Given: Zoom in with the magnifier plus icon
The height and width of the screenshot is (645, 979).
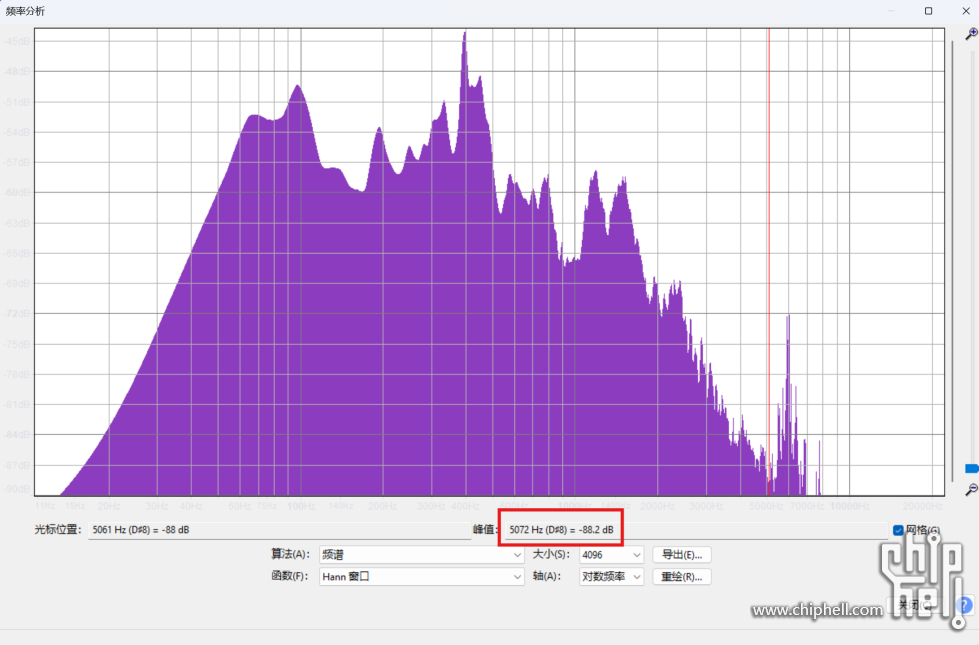Looking at the screenshot, I should tap(971, 34).
